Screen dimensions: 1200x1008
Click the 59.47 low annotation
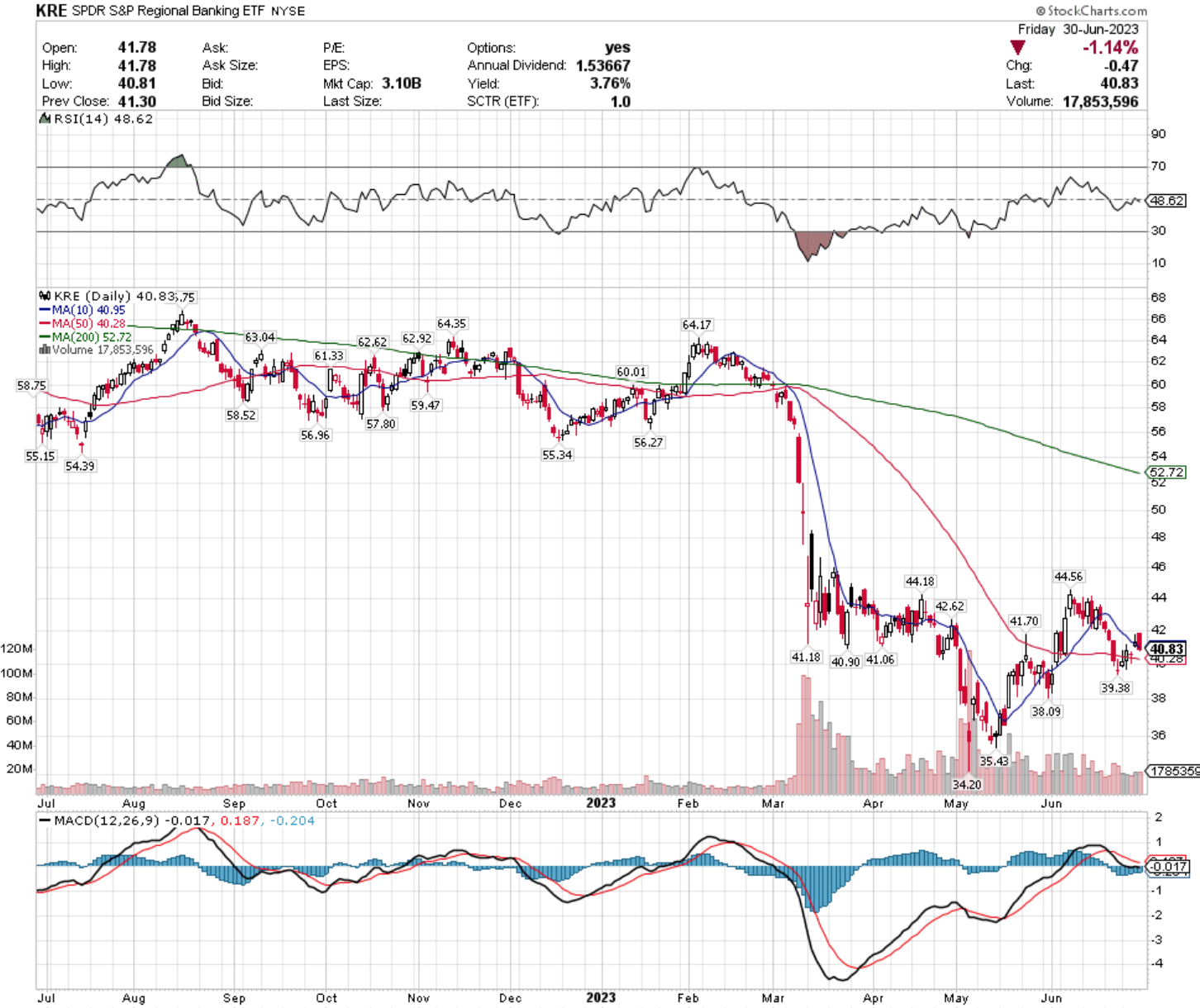(425, 405)
